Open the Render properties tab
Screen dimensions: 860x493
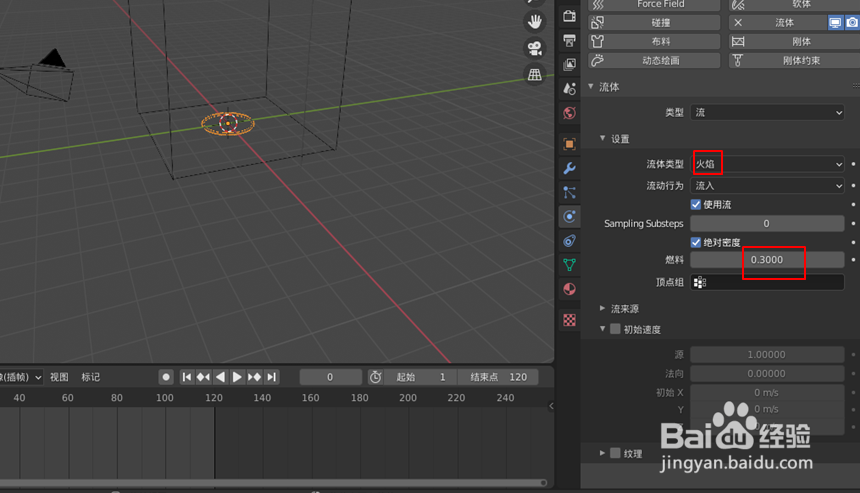coord(569,16)
